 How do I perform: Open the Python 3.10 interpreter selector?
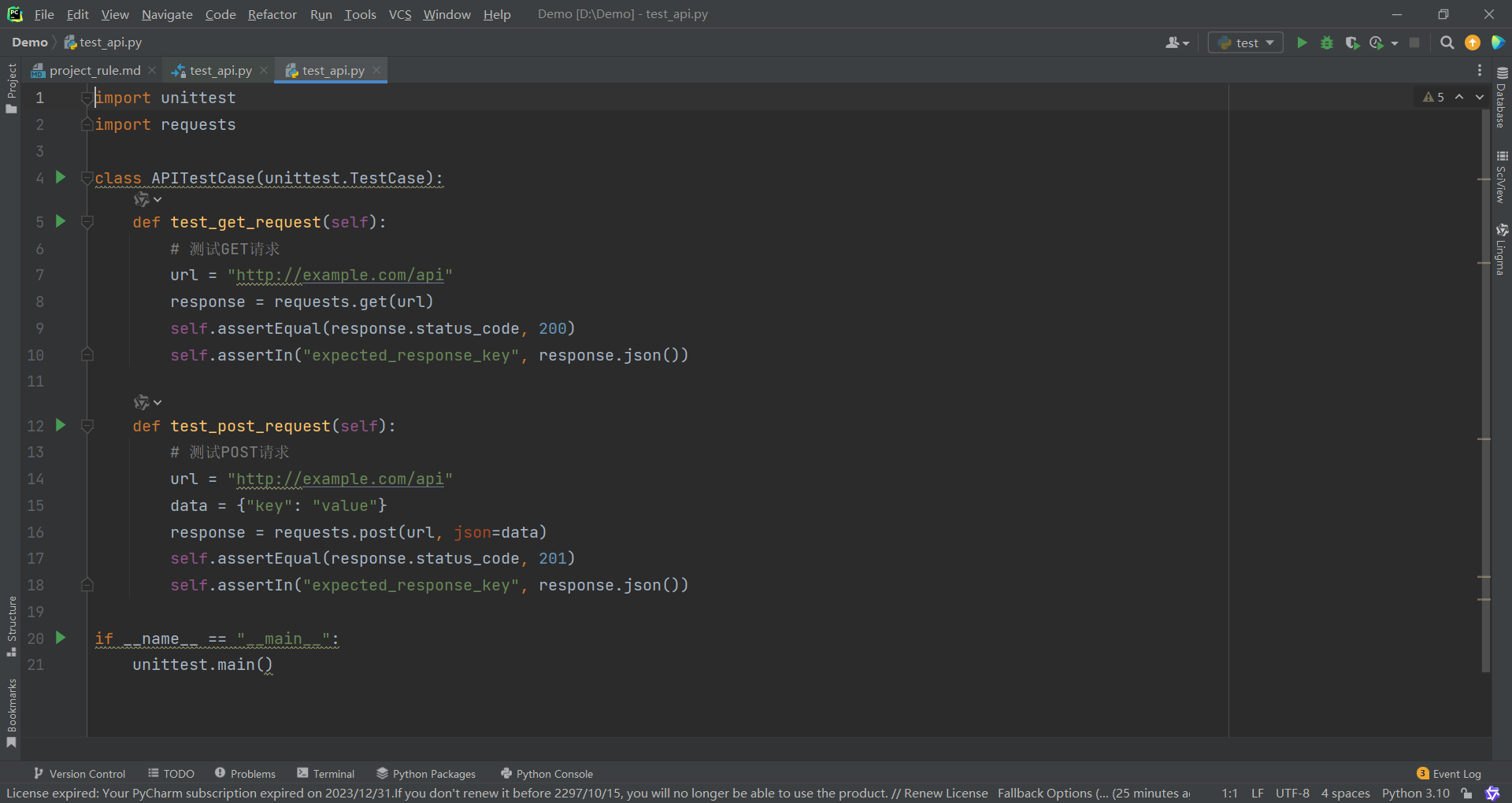pos(1415,793)
